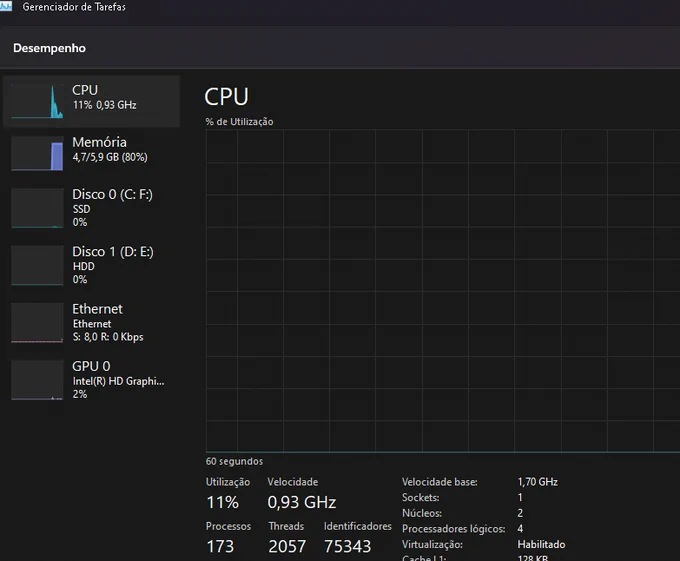Select GPU 0 Intel HD Graphics

[x=91, y=379]
